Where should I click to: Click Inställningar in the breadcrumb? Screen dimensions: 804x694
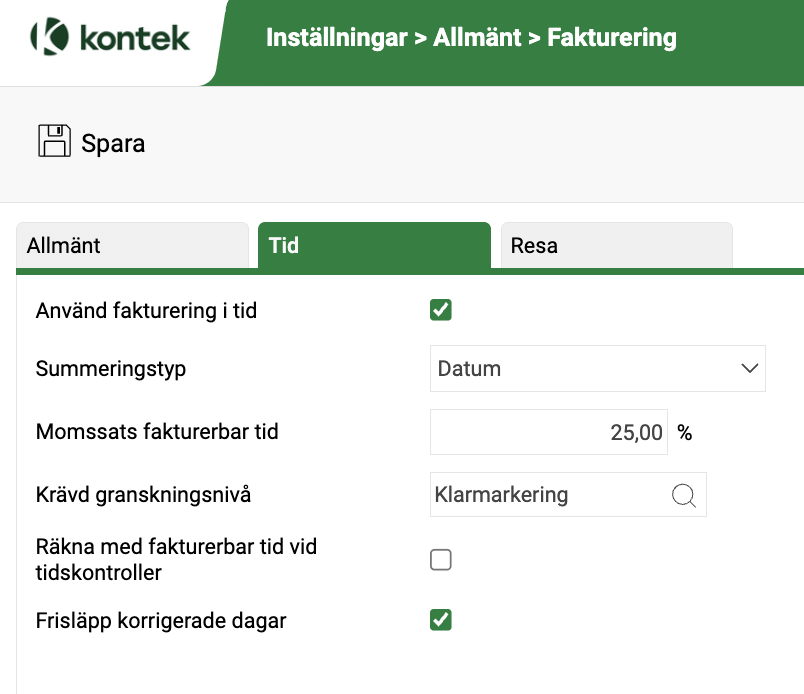click(337, 37)
